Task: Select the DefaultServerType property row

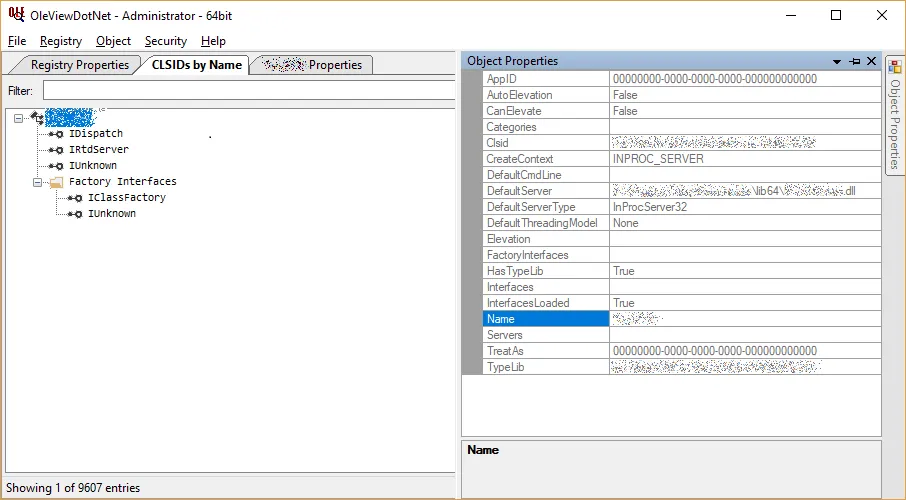Action: point(682,207)
